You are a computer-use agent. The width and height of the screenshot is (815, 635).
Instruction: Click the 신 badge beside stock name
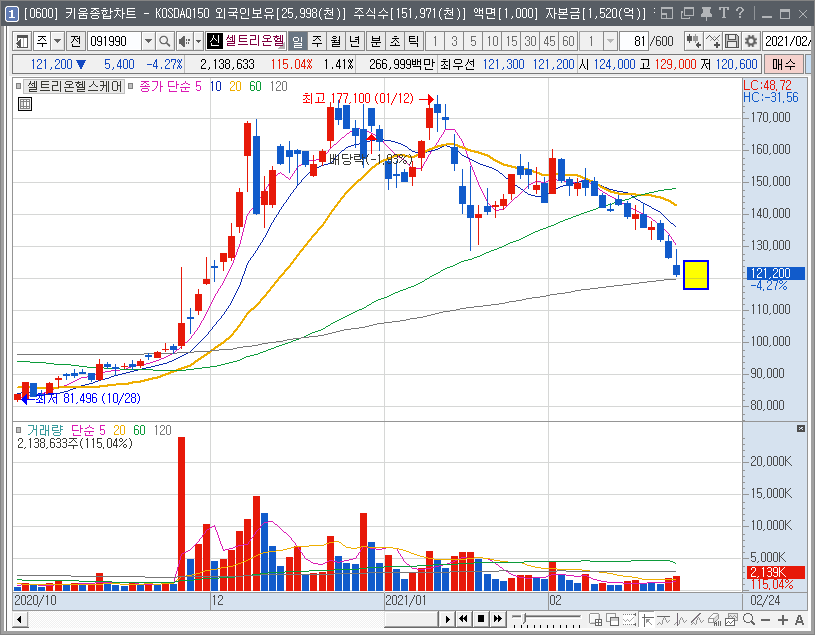214,41
